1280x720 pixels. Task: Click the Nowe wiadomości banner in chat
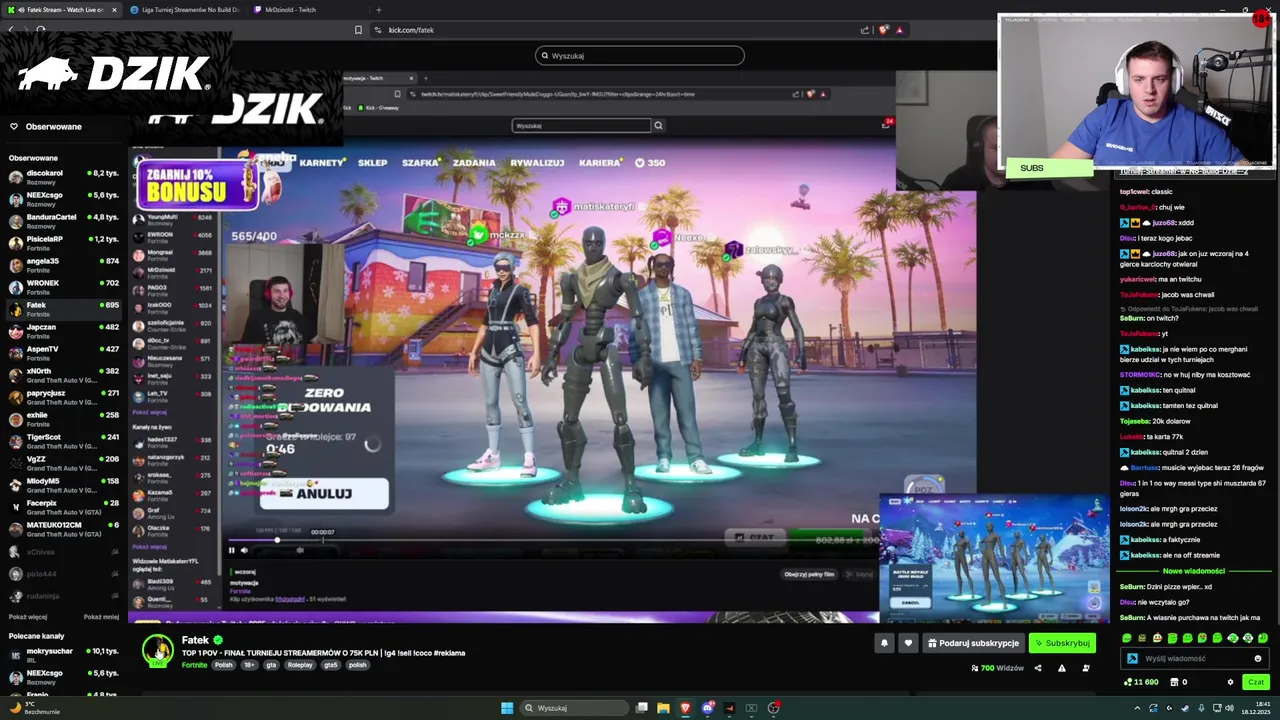point(1193,571)
